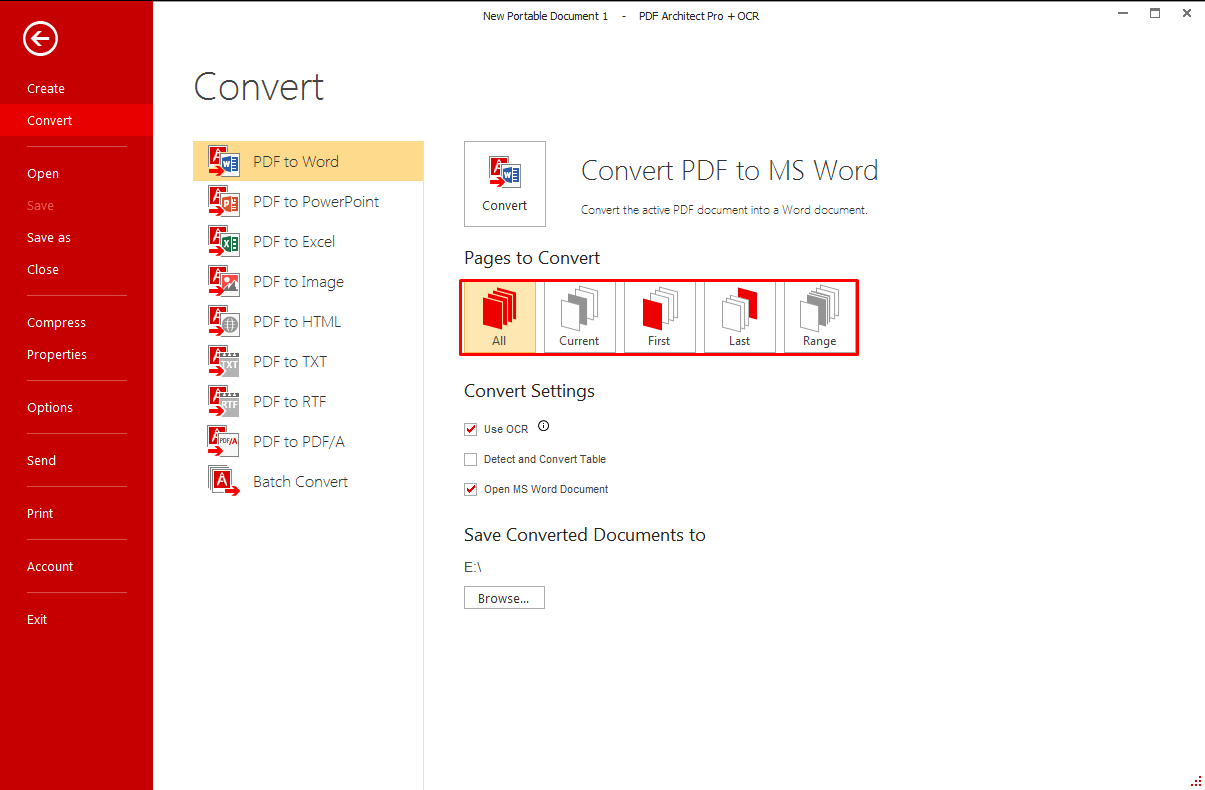Select Convert in the sidebar
The height and width of the screenshot is (790, 1205).
pyautogui.click(x=76, y=120)
